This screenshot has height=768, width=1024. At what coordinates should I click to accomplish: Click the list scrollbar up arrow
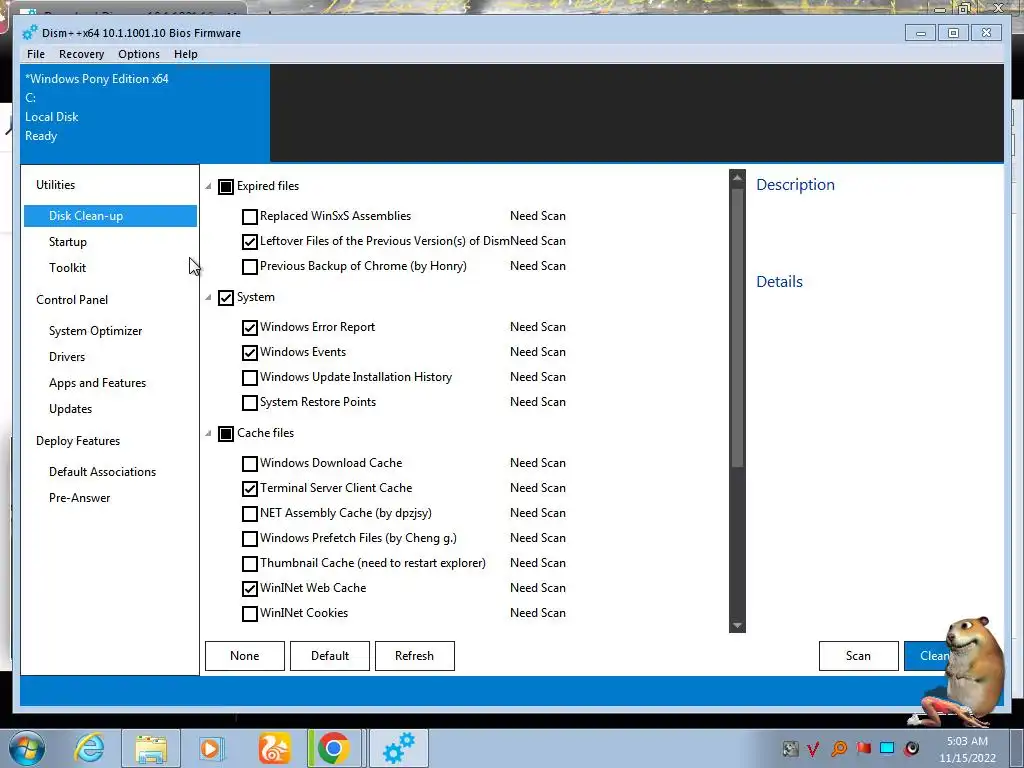click(737, 178)
